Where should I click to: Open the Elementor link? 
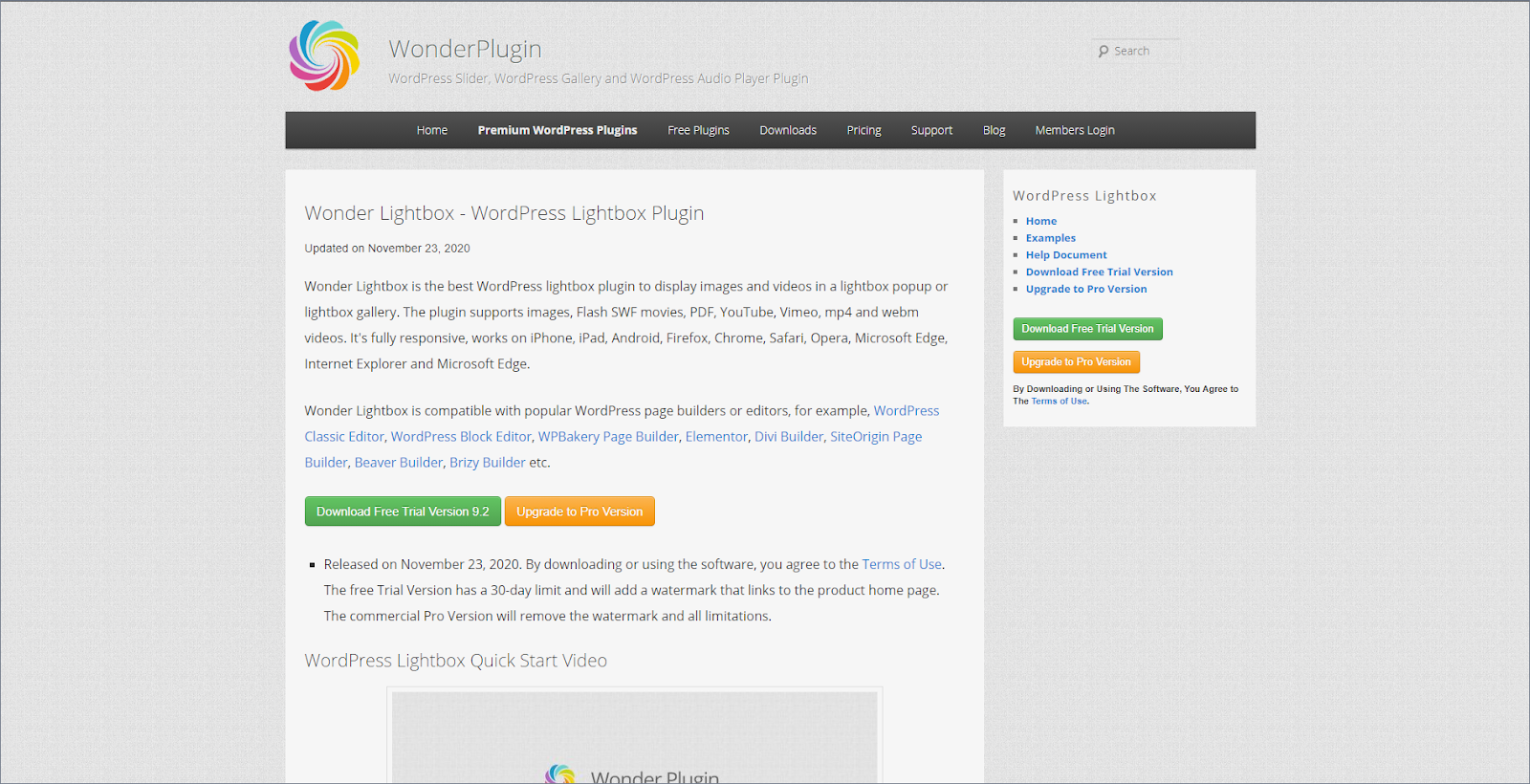point(716,436)
